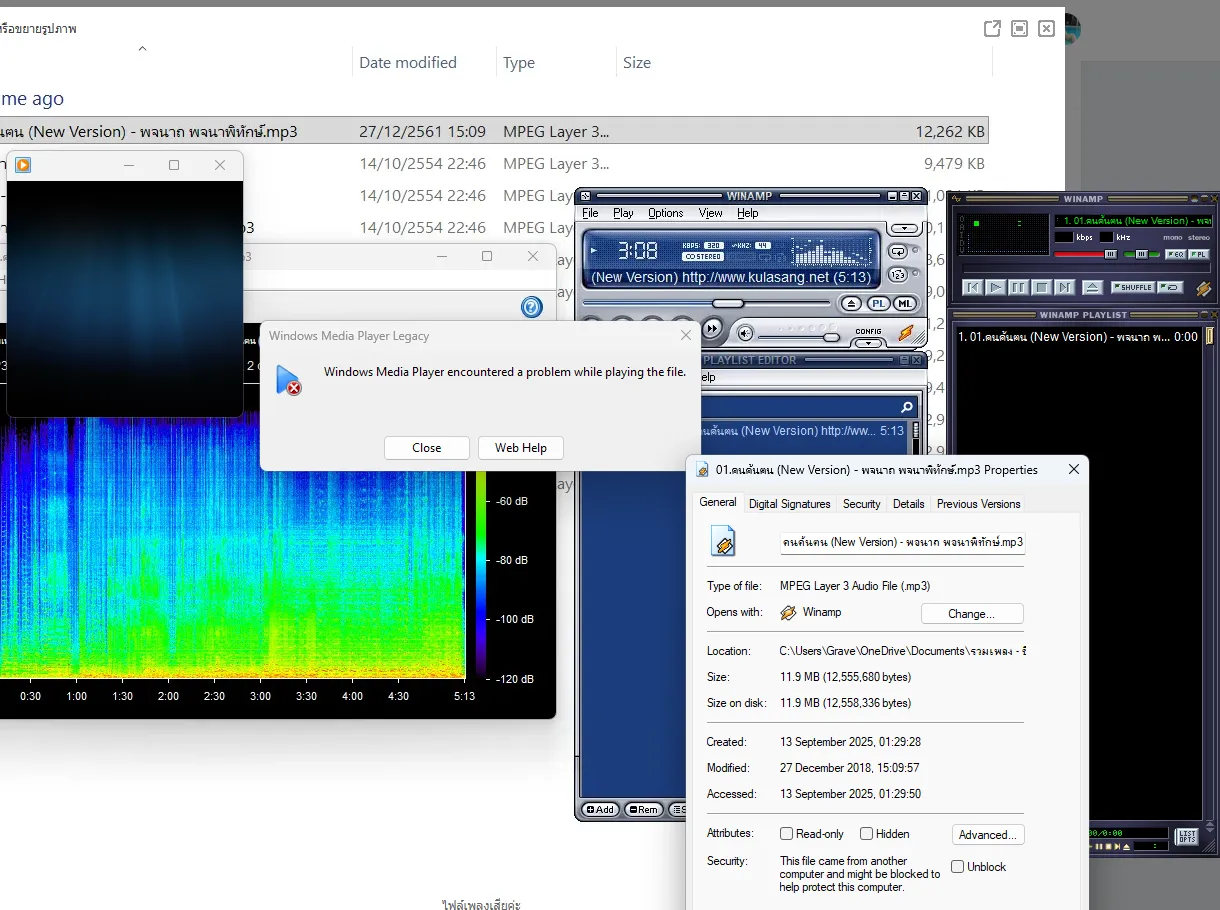
Task: Switch to the Details tab
Action: click(x=908, y=504)
